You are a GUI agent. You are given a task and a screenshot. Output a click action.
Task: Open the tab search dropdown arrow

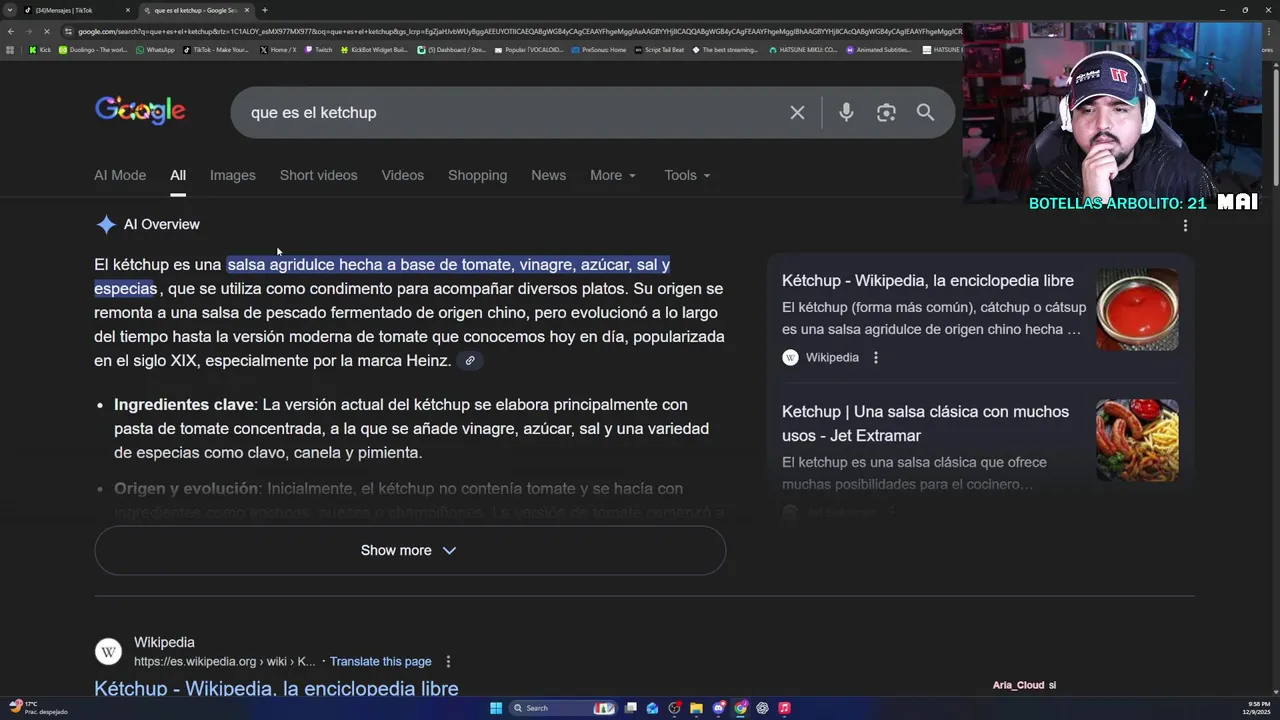pyautogui.click(x=10, y=10)
